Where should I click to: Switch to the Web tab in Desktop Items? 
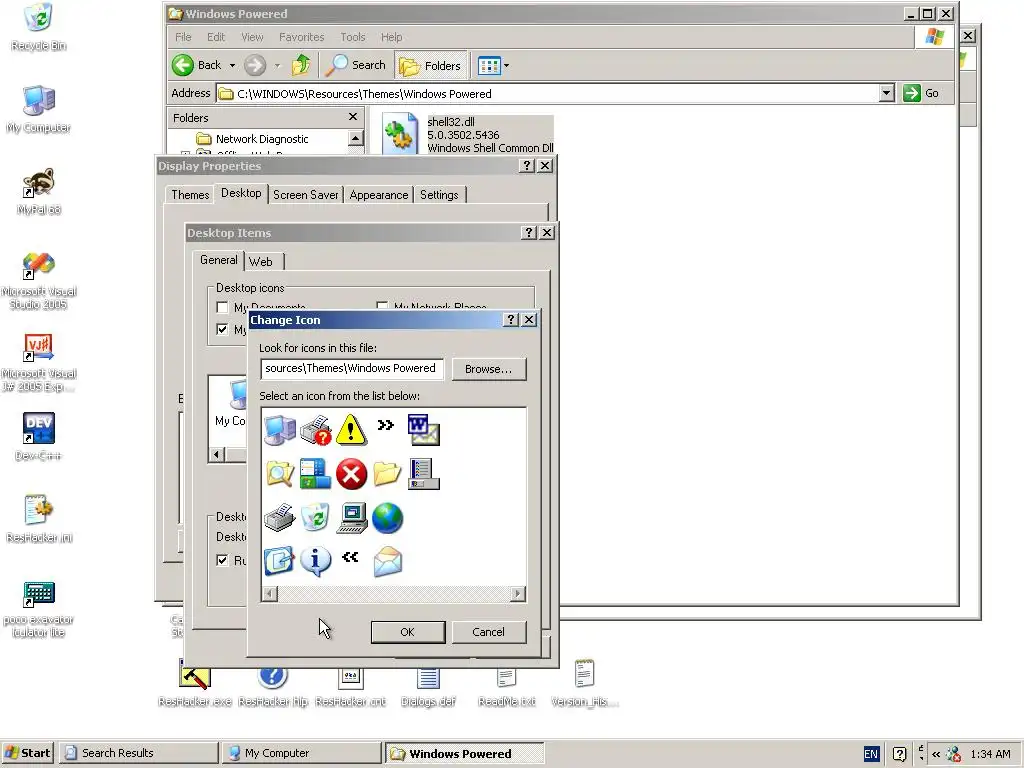coord(261,262)
